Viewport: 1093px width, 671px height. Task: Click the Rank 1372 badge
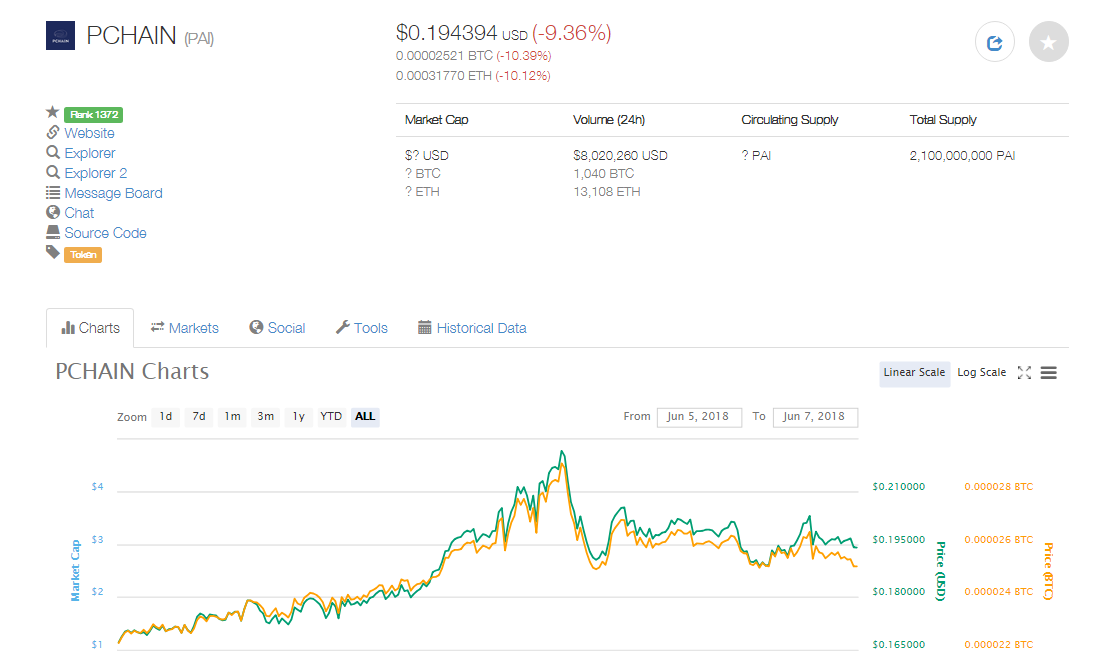93,114
